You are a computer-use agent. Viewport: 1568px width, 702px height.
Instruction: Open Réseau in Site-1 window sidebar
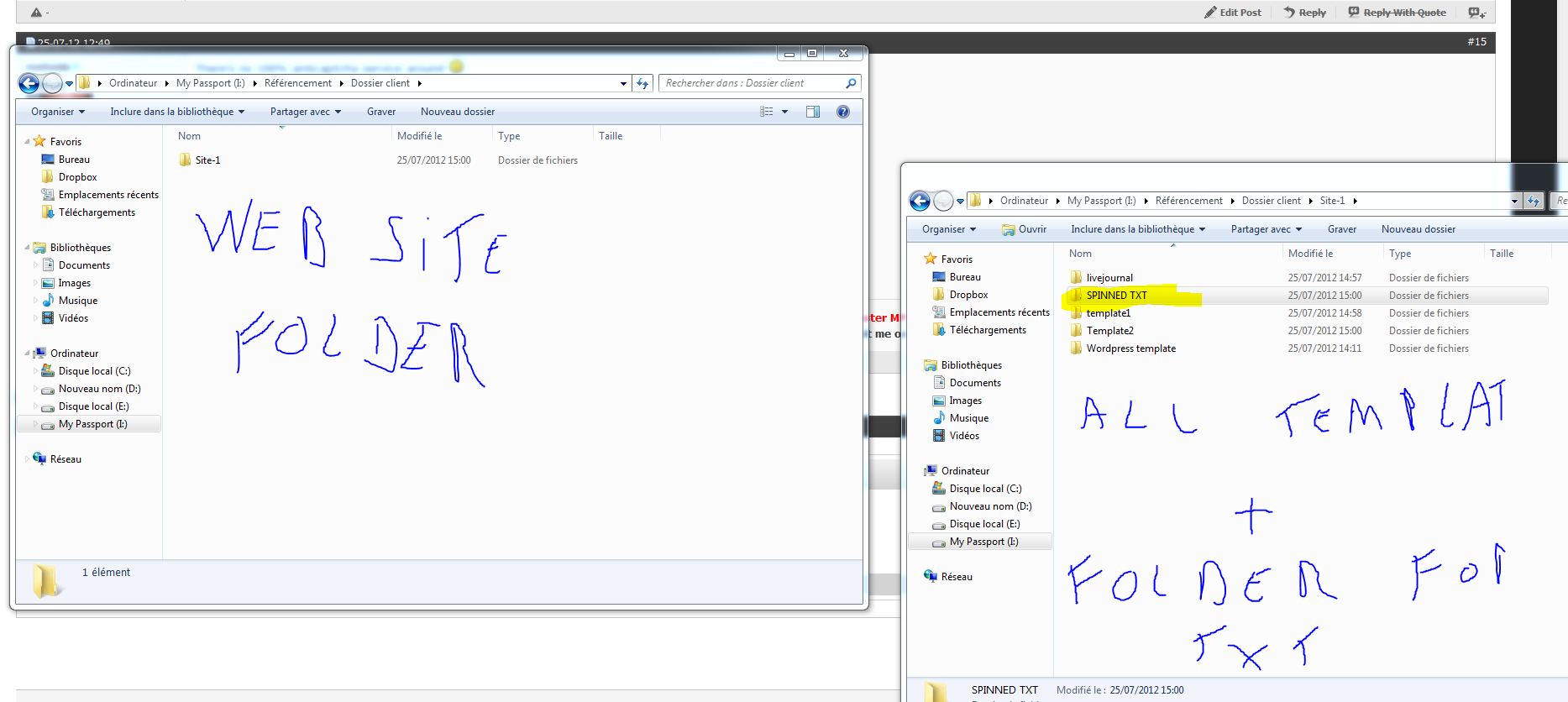point(948,577)
